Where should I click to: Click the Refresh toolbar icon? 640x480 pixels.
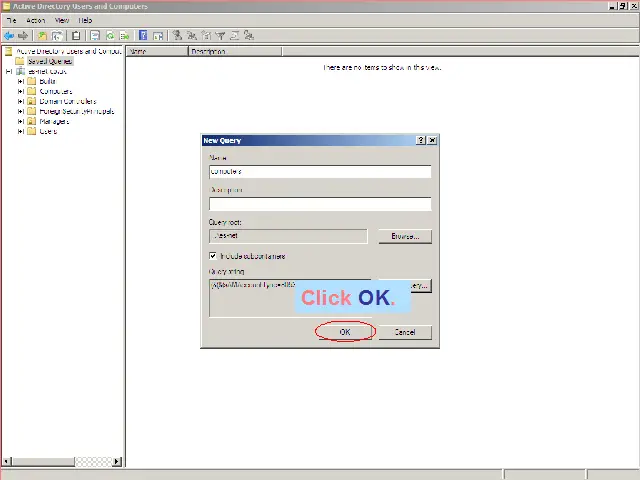click(110, 35)
